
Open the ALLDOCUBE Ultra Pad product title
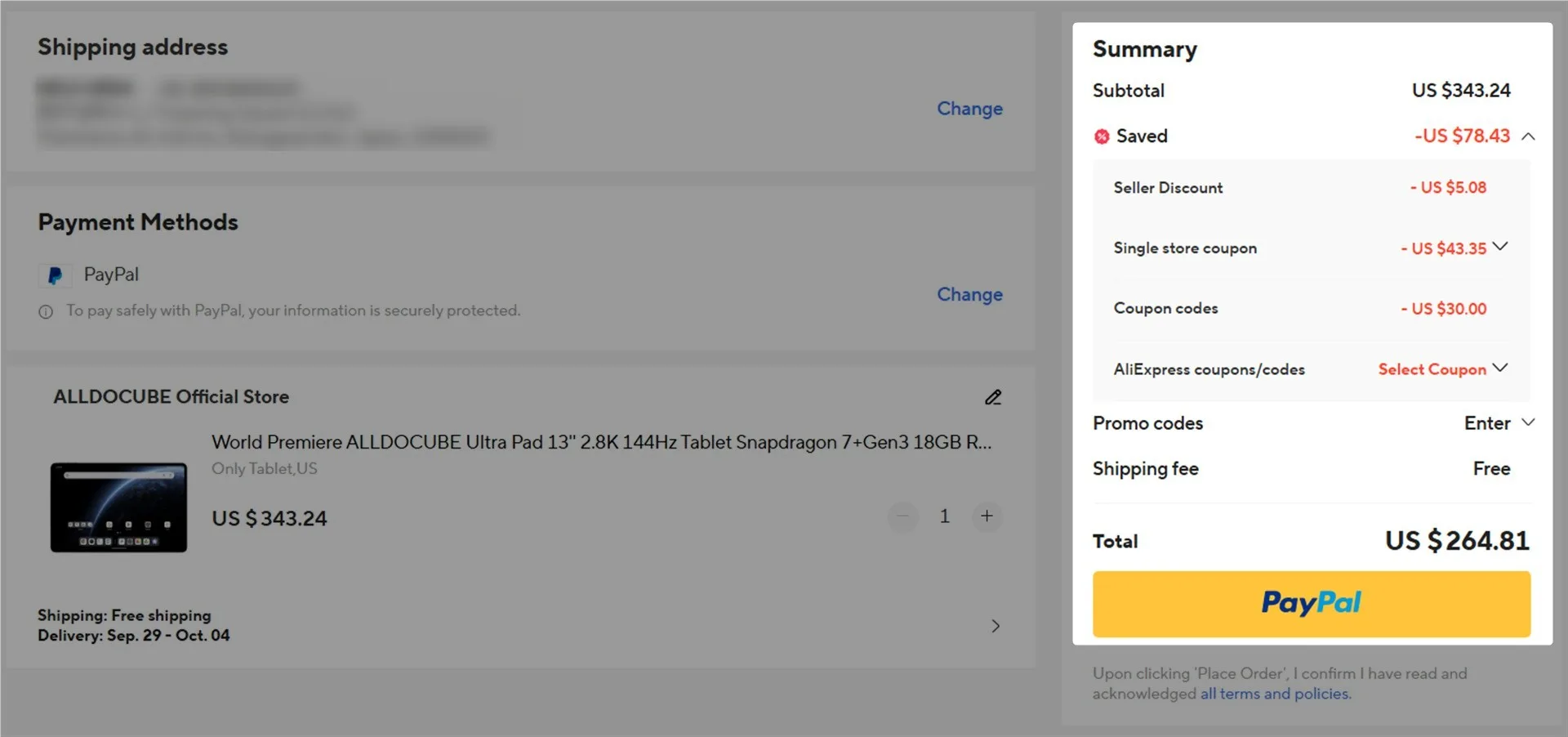point(602,442)
